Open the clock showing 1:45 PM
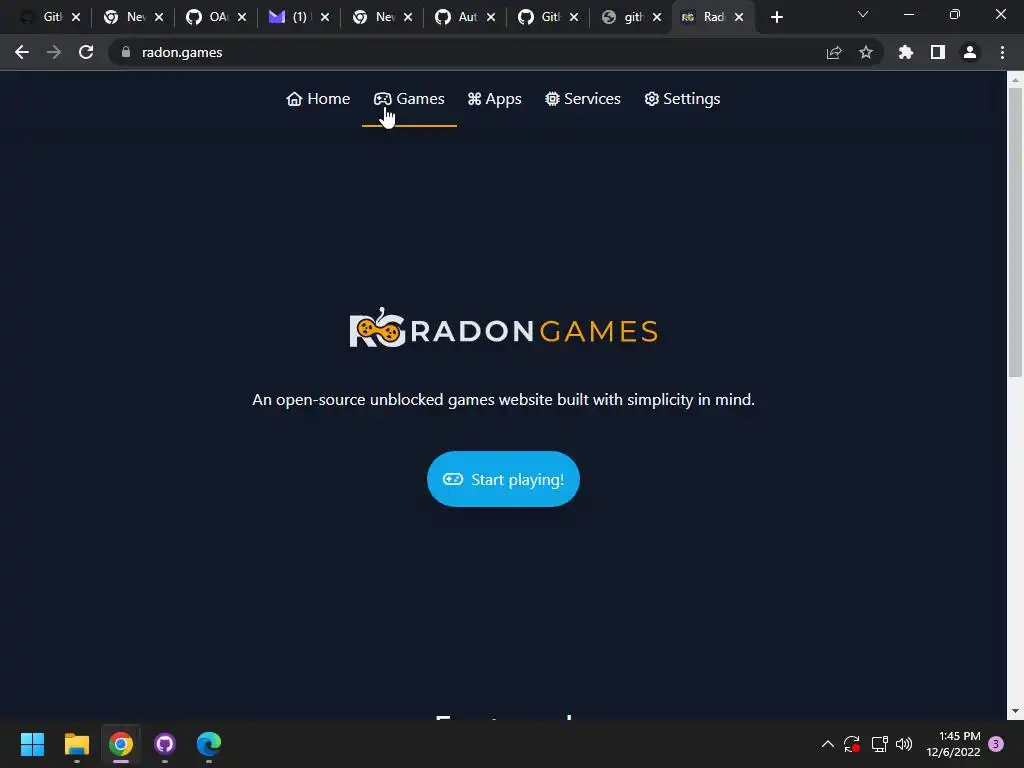Viewport: 1024px width, 768px height. pos(953,744)
